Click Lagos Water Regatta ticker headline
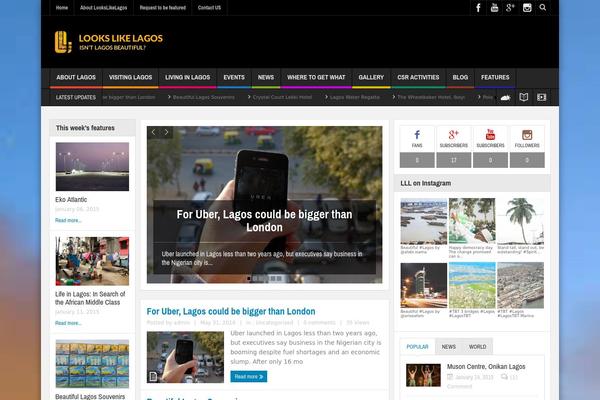600x400 pixels. point(354,98)
